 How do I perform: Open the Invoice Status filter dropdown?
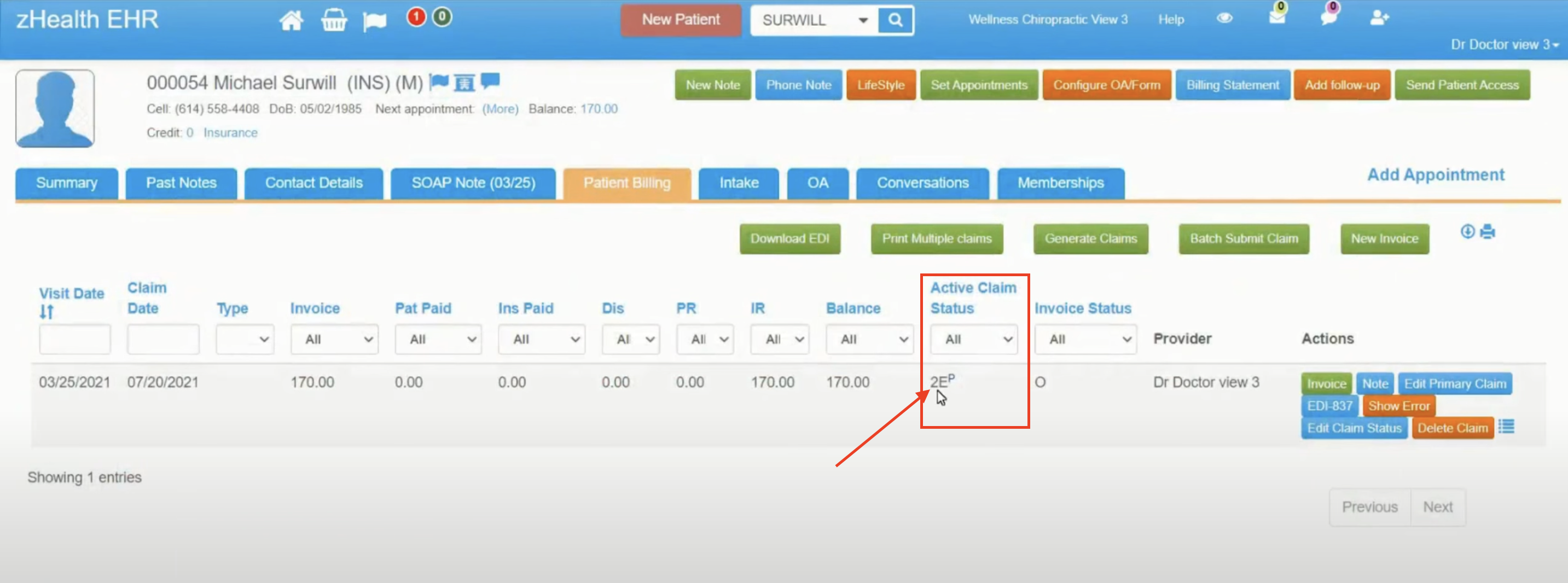pos(1085,339)
